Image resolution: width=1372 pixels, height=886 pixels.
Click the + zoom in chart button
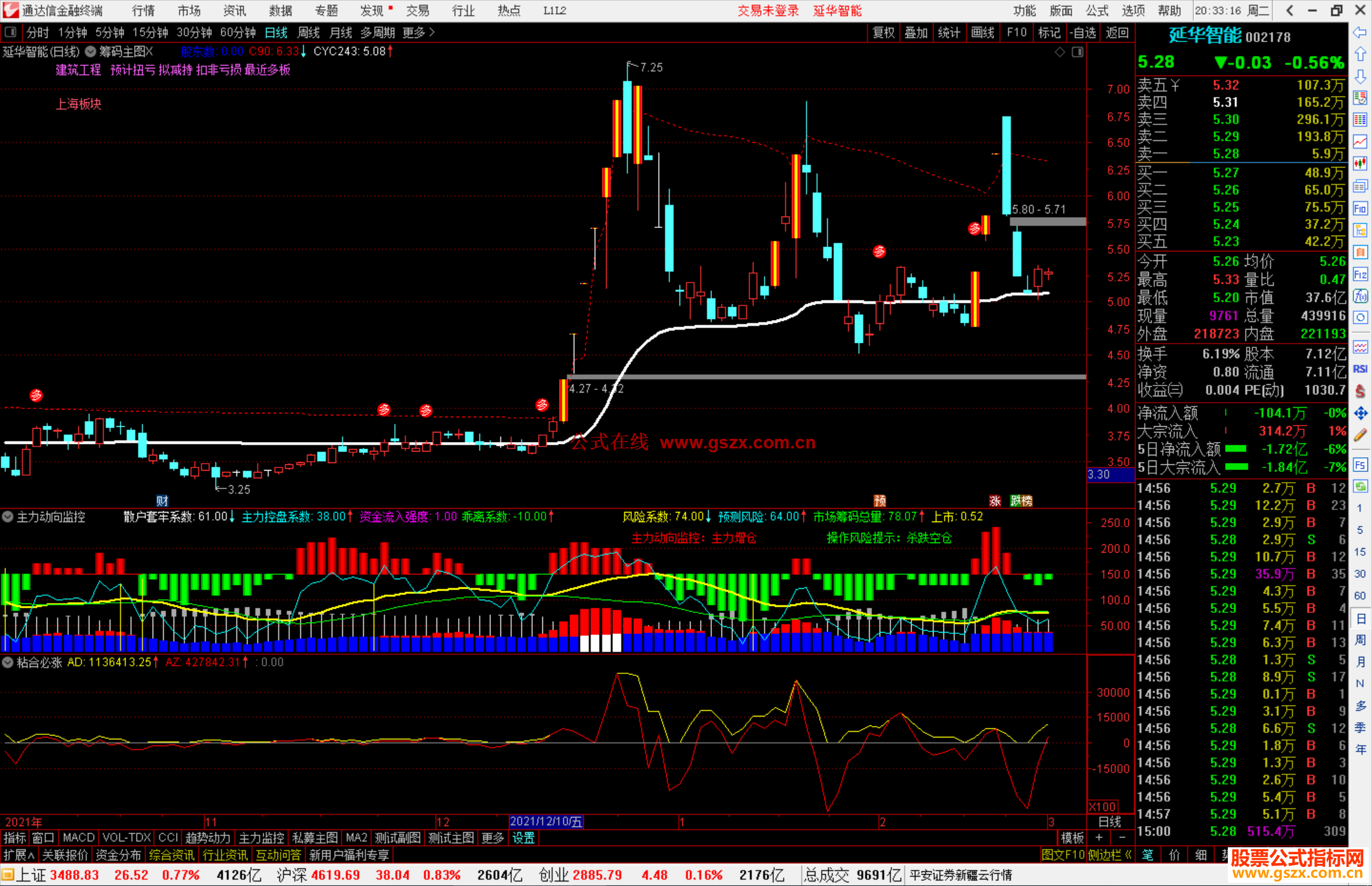(x=1099, y=838)
